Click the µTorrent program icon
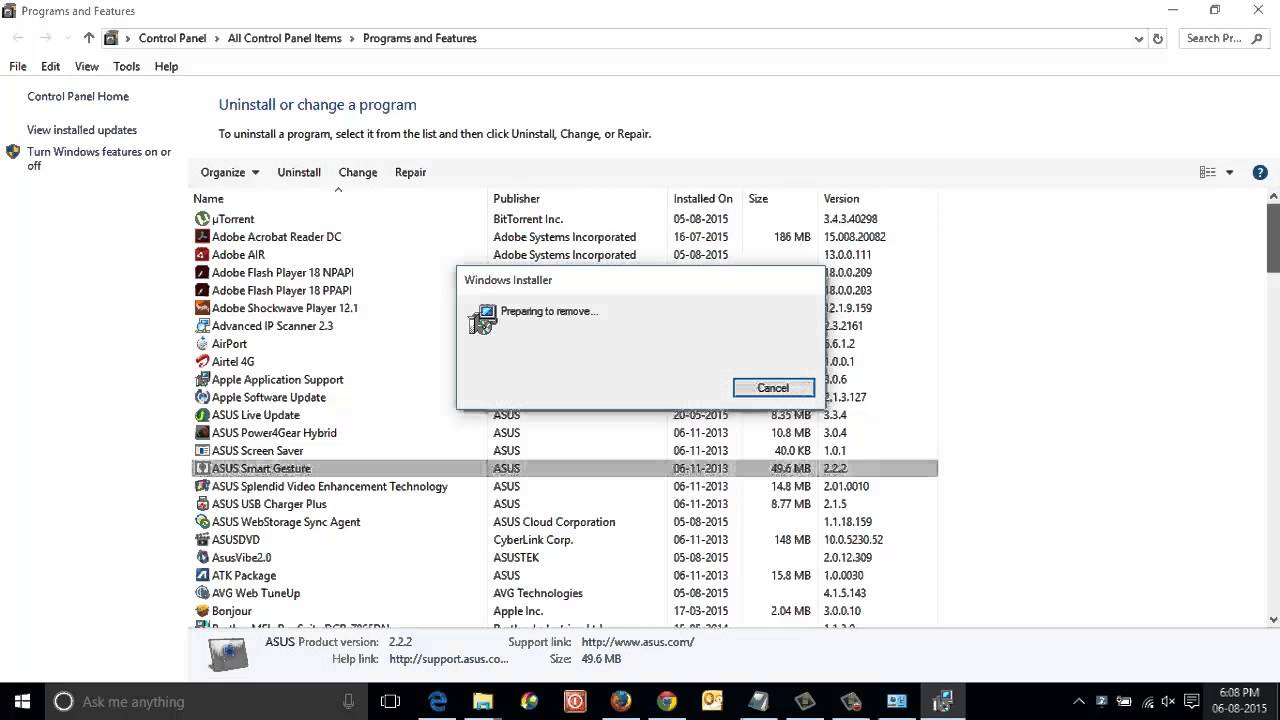1280x720 pixels. [202, 219]
